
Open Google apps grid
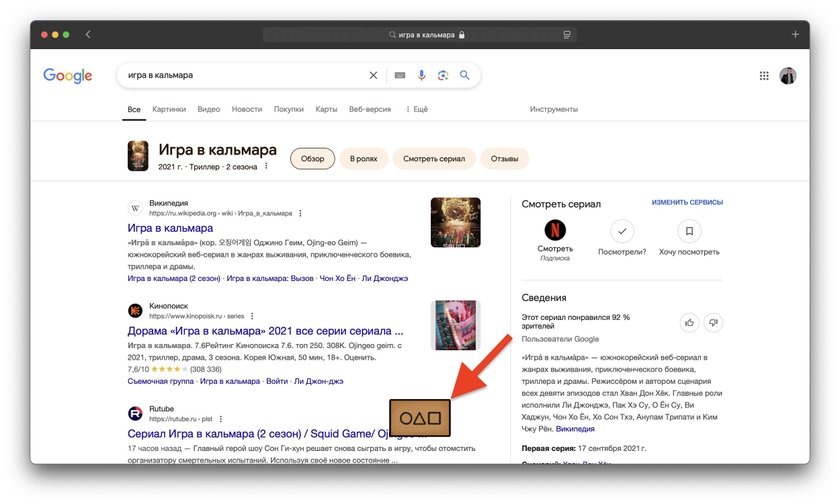tap(764, 76)
